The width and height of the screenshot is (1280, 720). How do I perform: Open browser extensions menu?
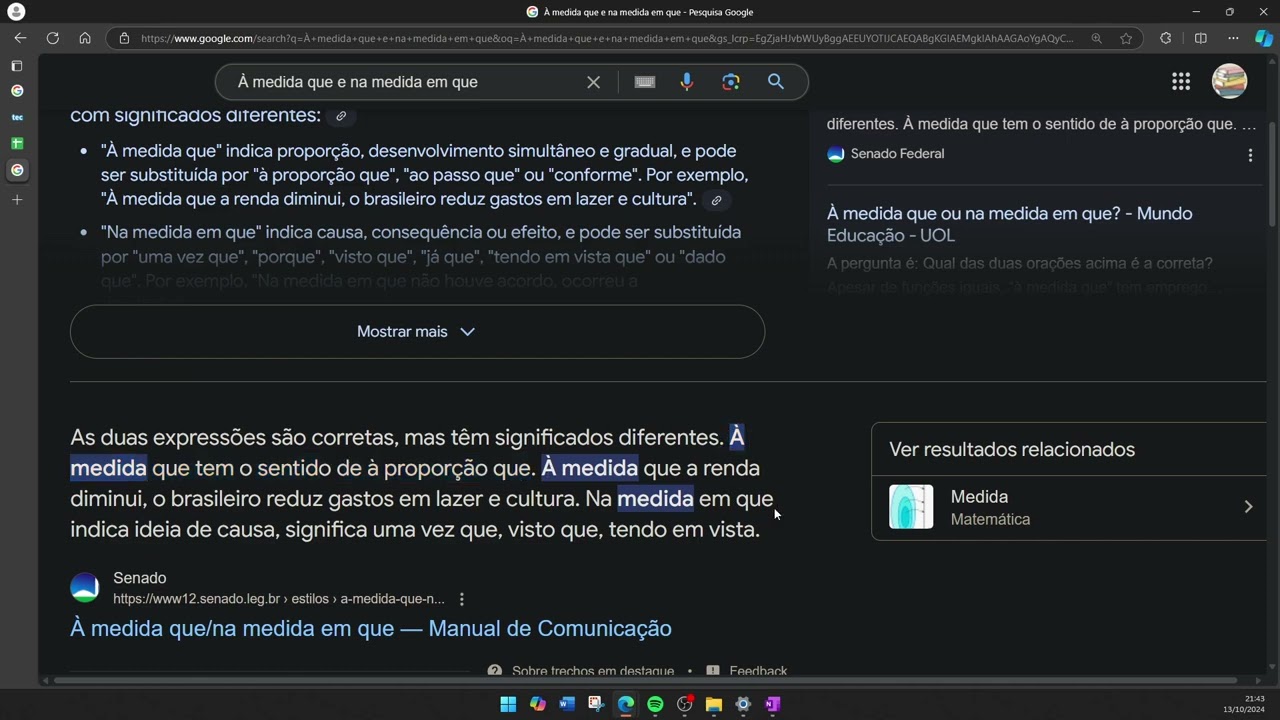tap(1165, 38)
